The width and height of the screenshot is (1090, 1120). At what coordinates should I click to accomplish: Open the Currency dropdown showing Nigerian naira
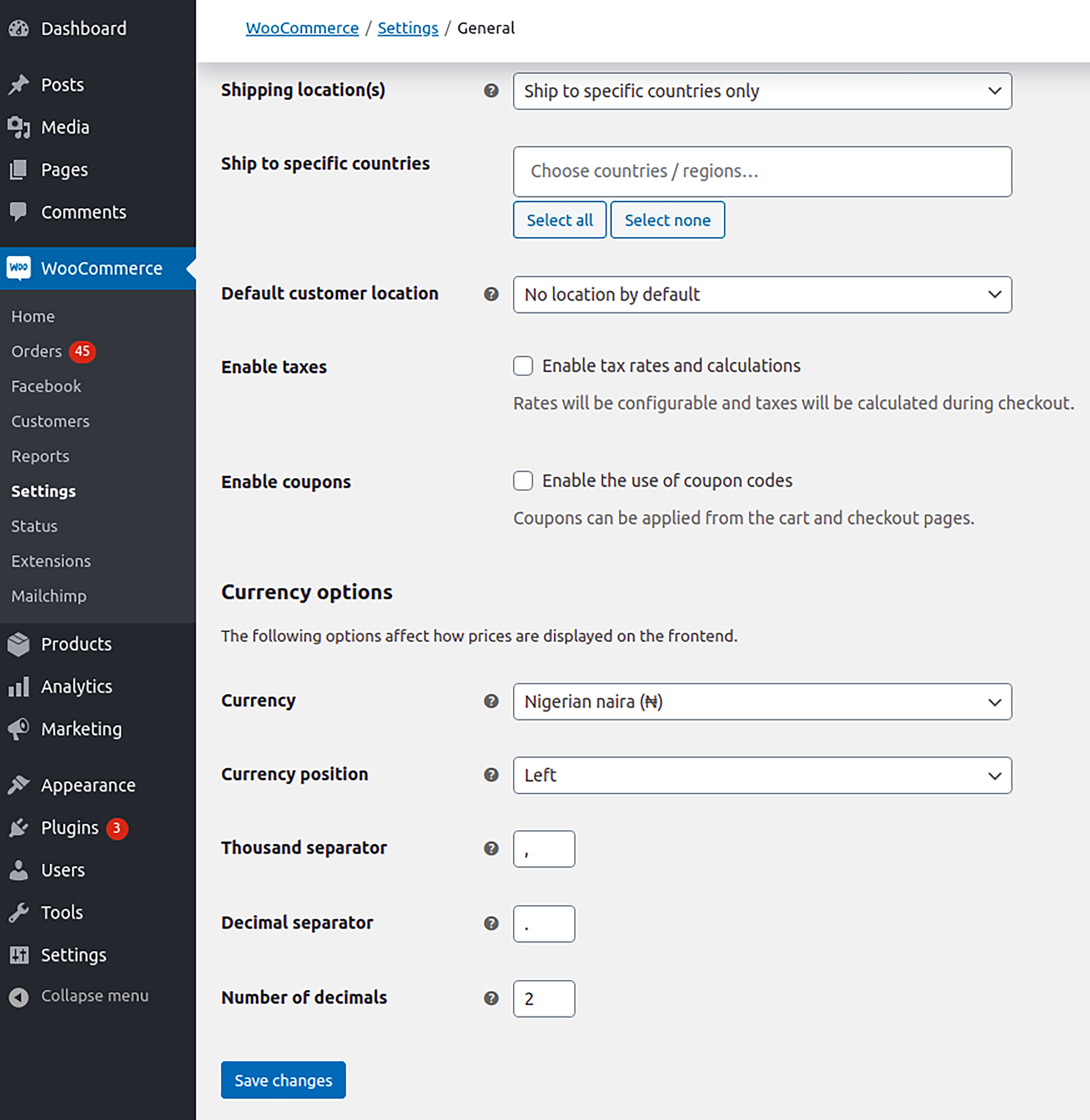(x=762, y=701)
